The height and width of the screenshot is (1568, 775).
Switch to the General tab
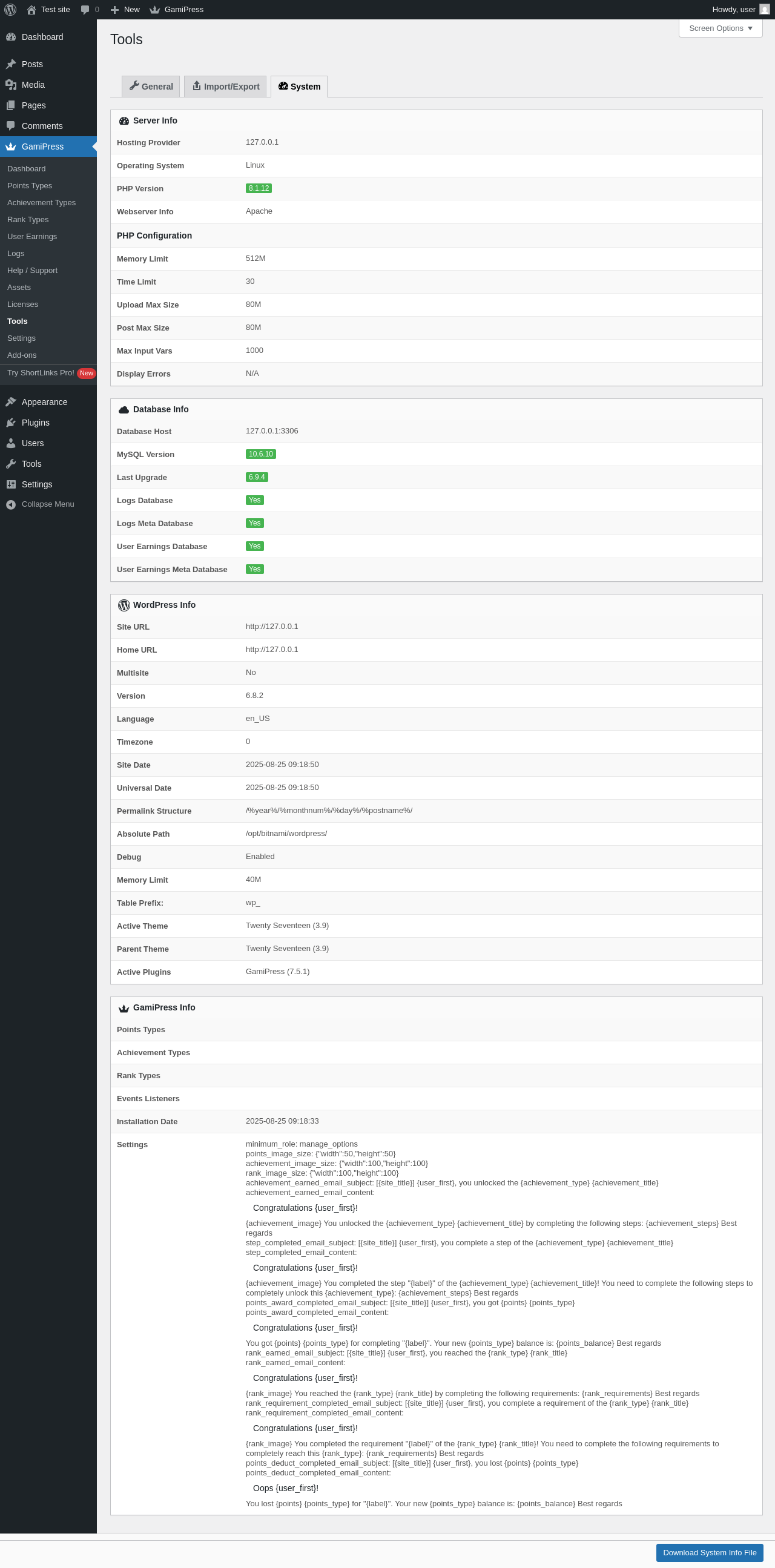tap(151, 87)
